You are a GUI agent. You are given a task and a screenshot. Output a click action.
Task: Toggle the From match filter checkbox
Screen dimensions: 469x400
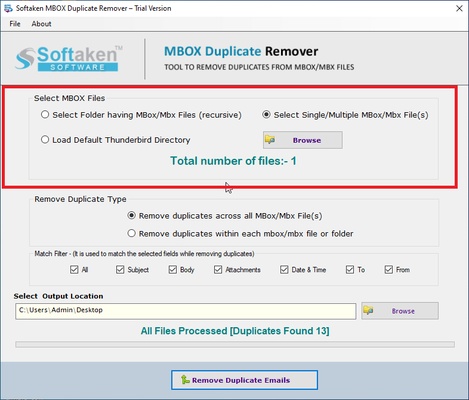(389, 269)
